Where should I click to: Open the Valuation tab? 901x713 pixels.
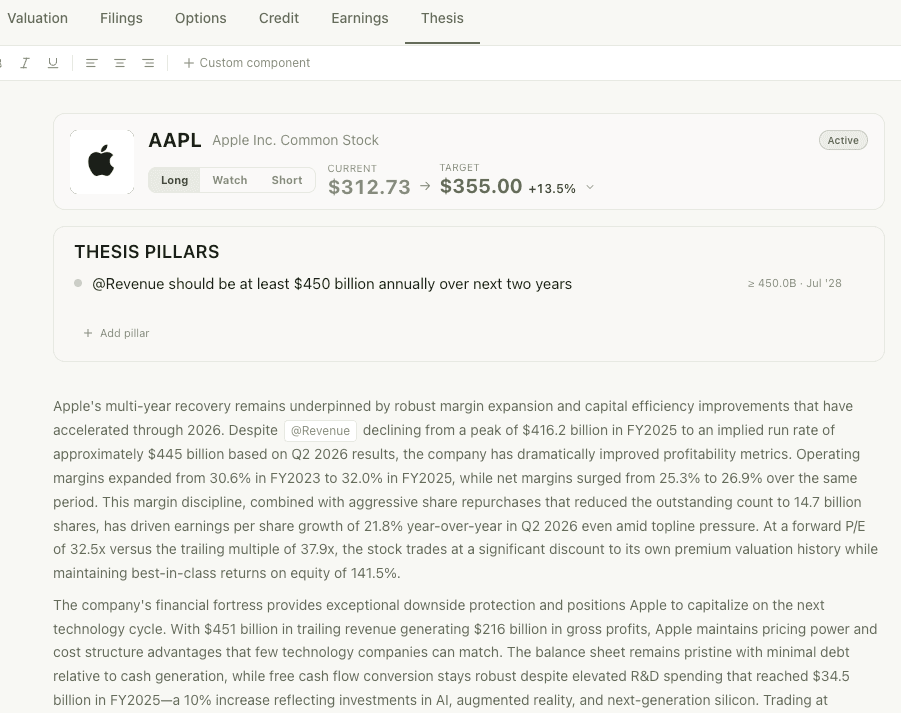(x=37, y=18)
